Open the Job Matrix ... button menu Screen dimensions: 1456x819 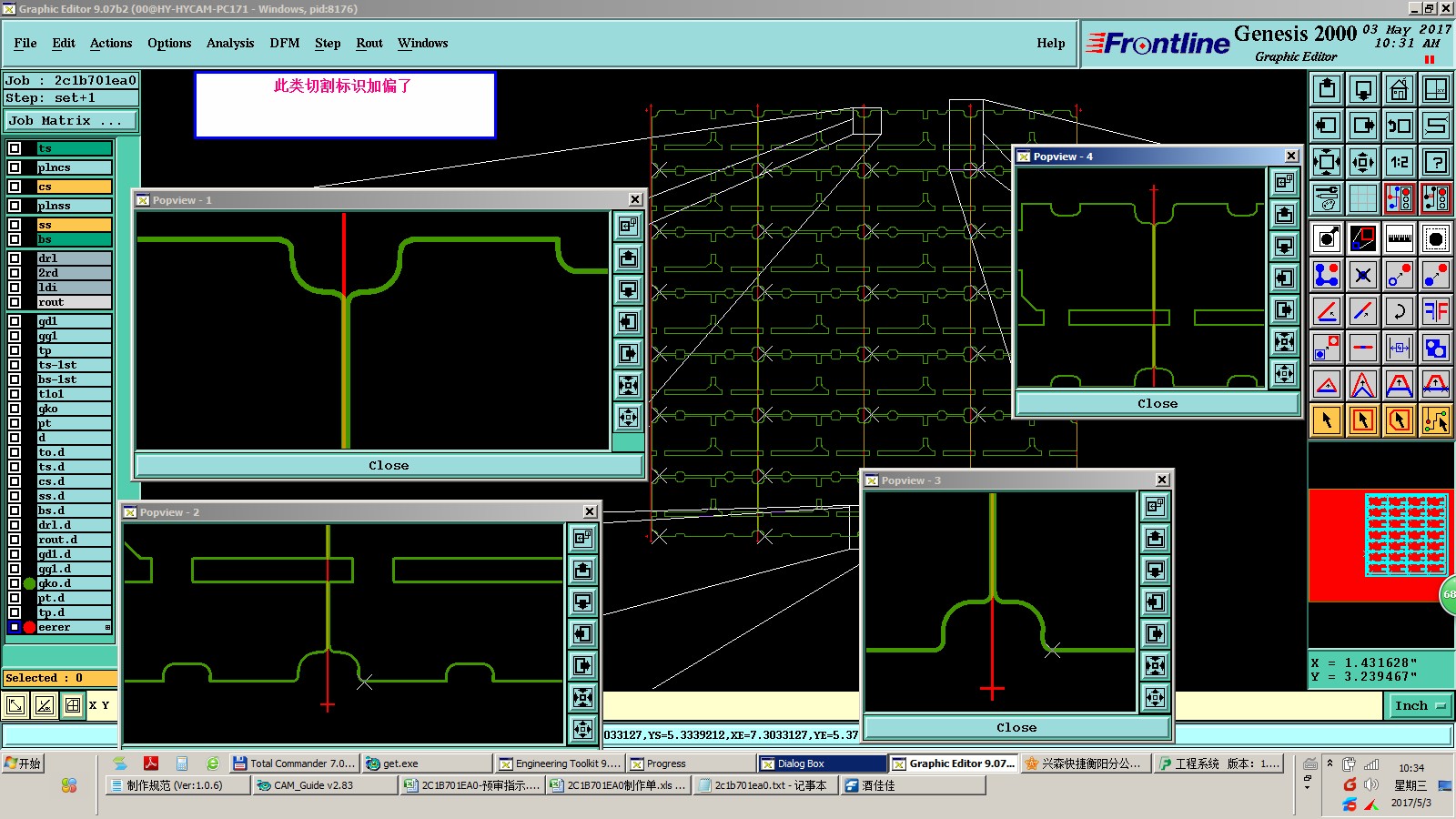[72, 120]
